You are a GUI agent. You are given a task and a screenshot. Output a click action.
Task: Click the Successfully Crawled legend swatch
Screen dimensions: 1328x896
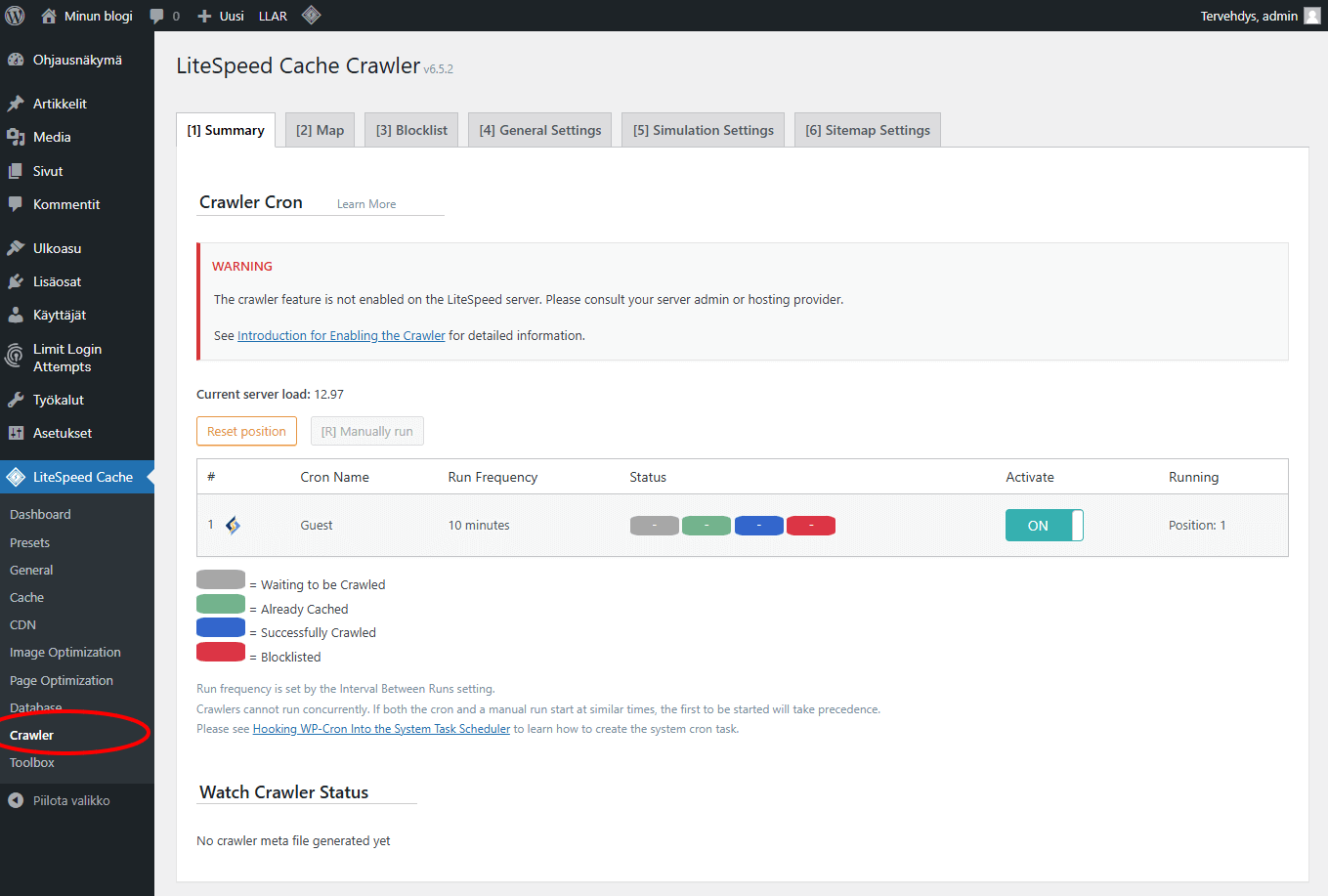[221, 627]
